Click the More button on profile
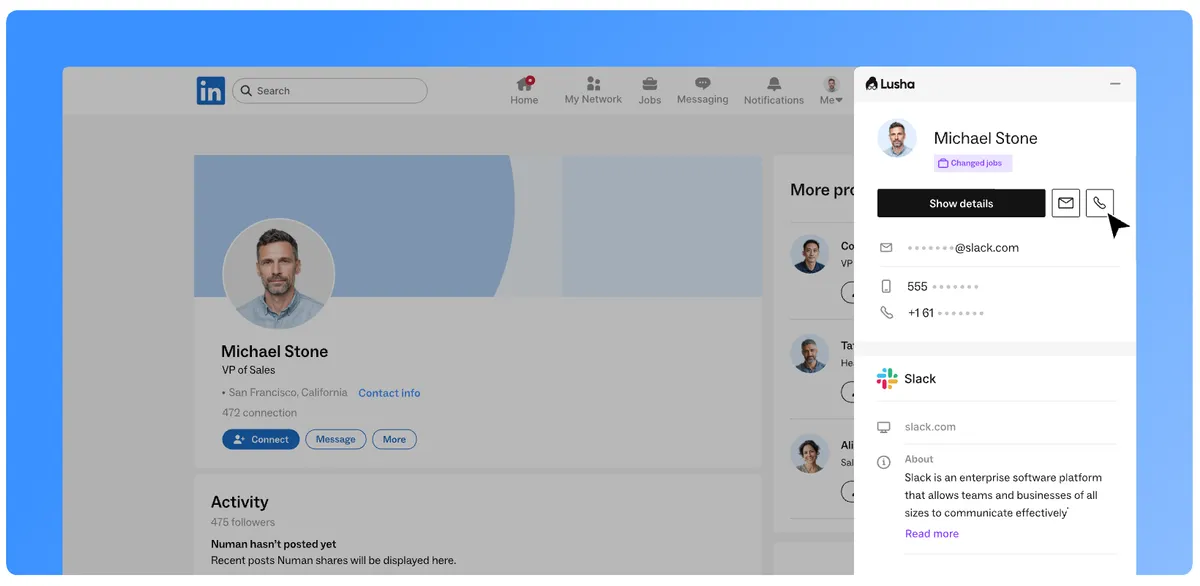 [x=395, y=439]
